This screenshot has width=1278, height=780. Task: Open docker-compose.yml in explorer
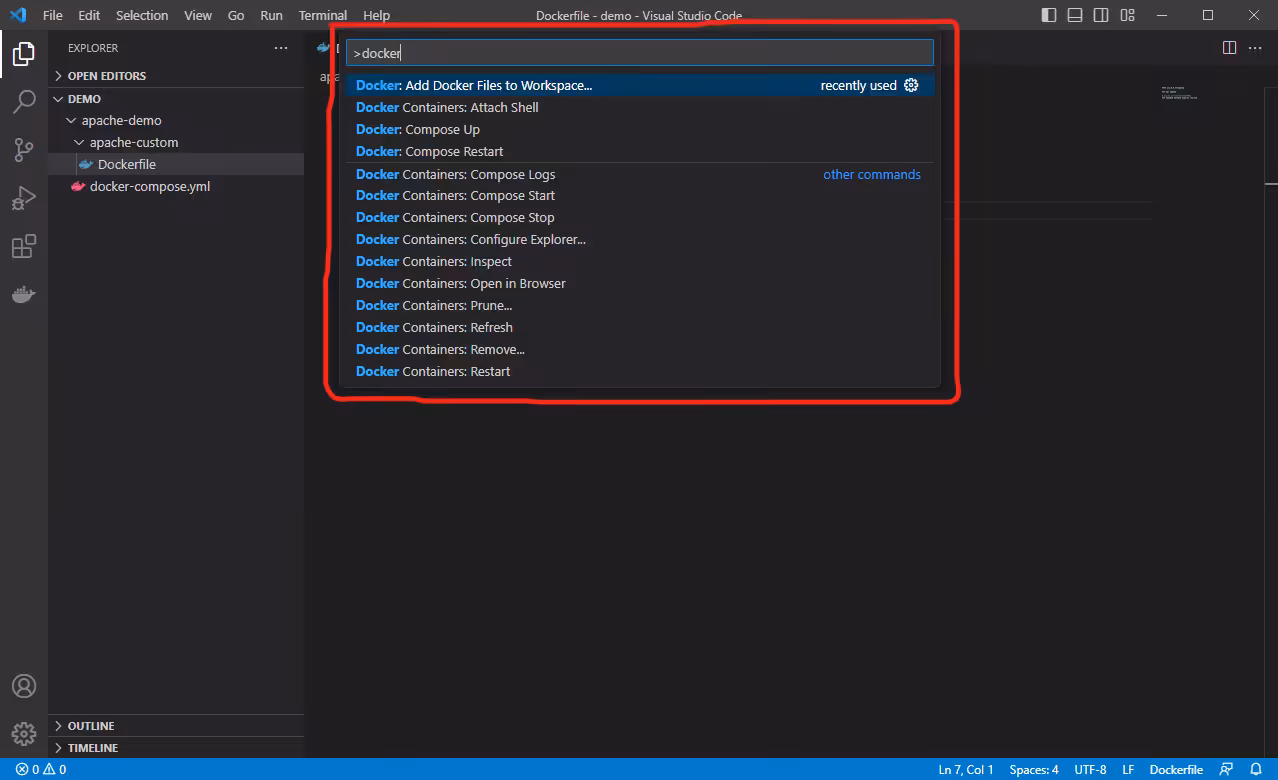tap(176, 186)
